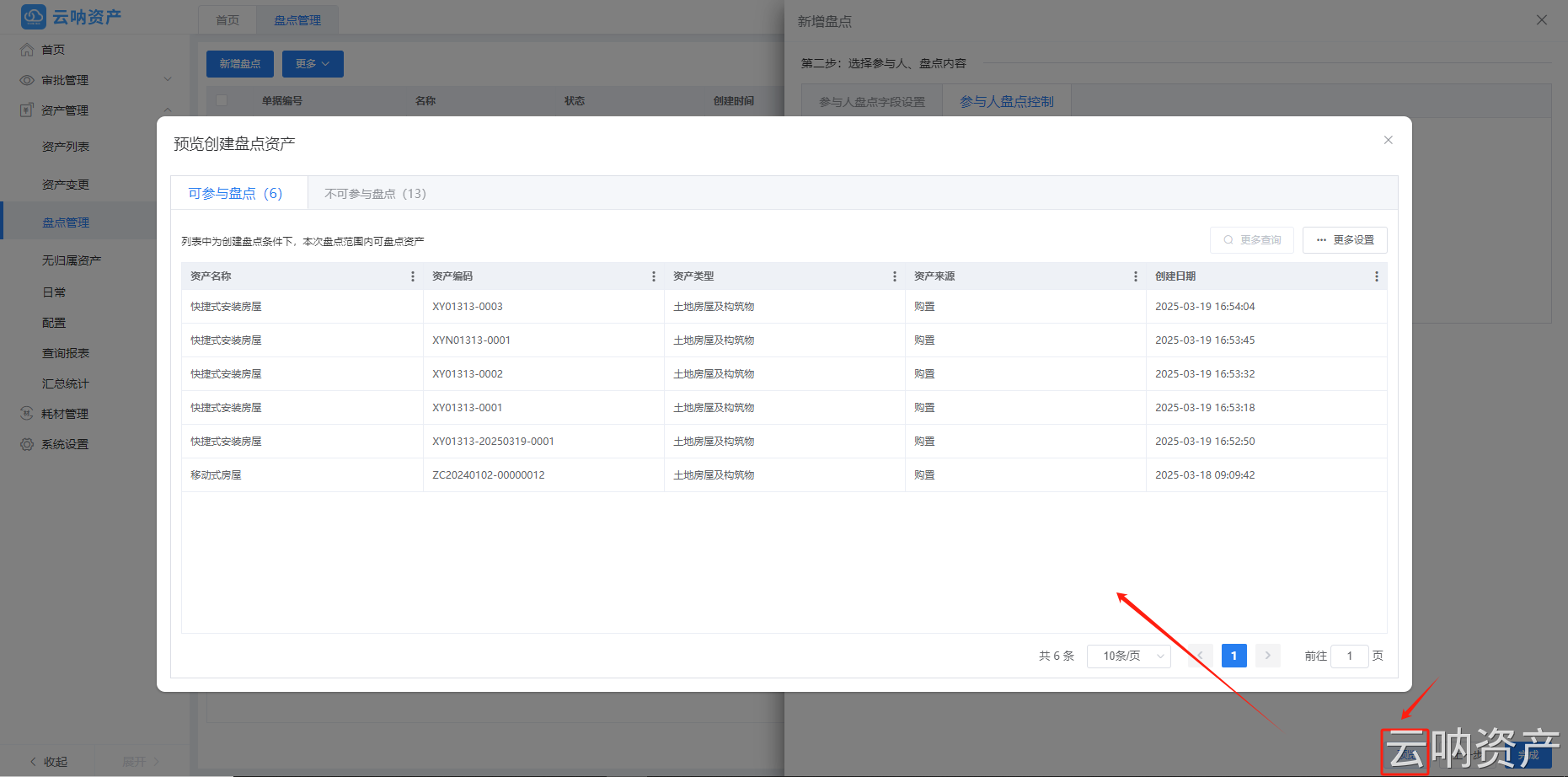The image size is (1568, 777).
Task: Click the 单据编号 column header
Action: click(281, 101)
